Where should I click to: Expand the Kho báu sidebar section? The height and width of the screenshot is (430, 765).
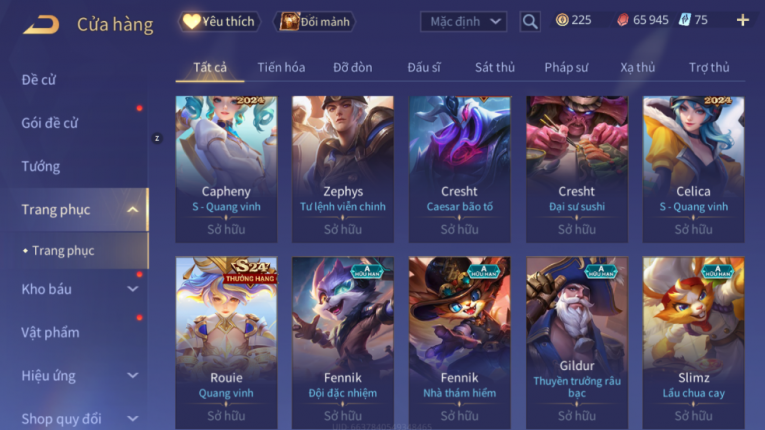tap(132, 289)
